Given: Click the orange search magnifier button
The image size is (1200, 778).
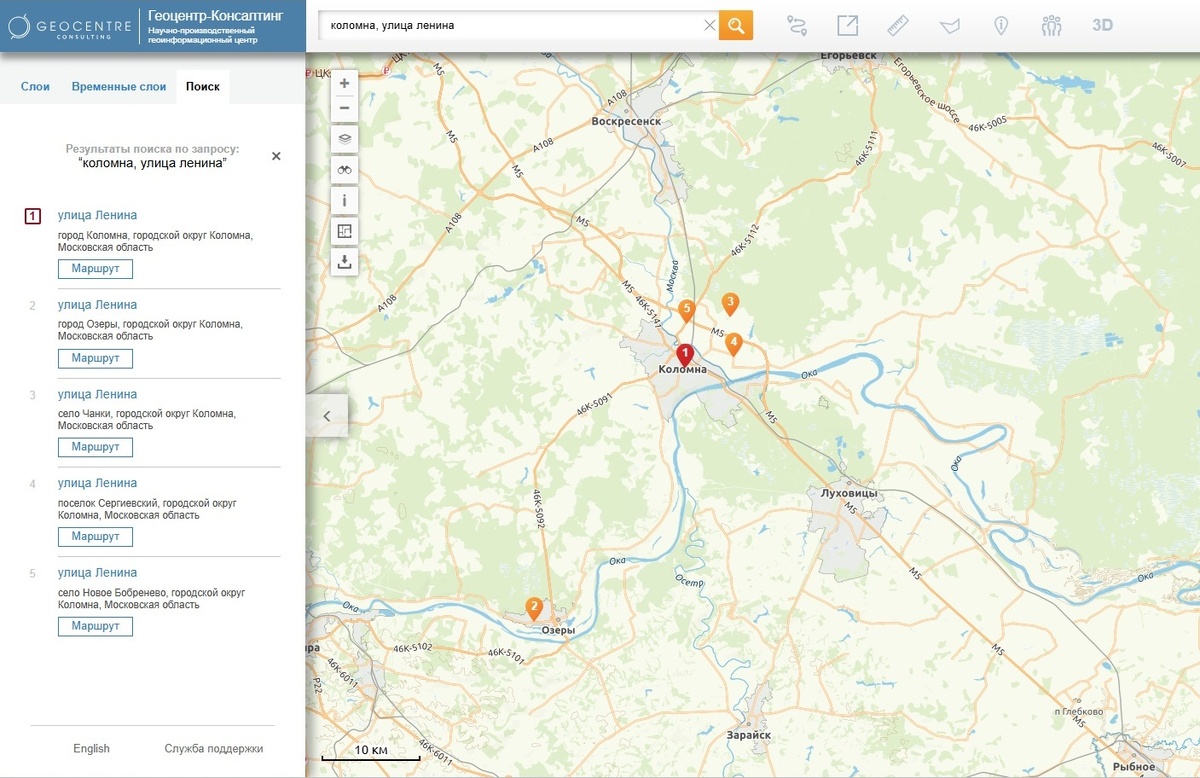Looking at the screenshot, I should [x=735, y=25].
